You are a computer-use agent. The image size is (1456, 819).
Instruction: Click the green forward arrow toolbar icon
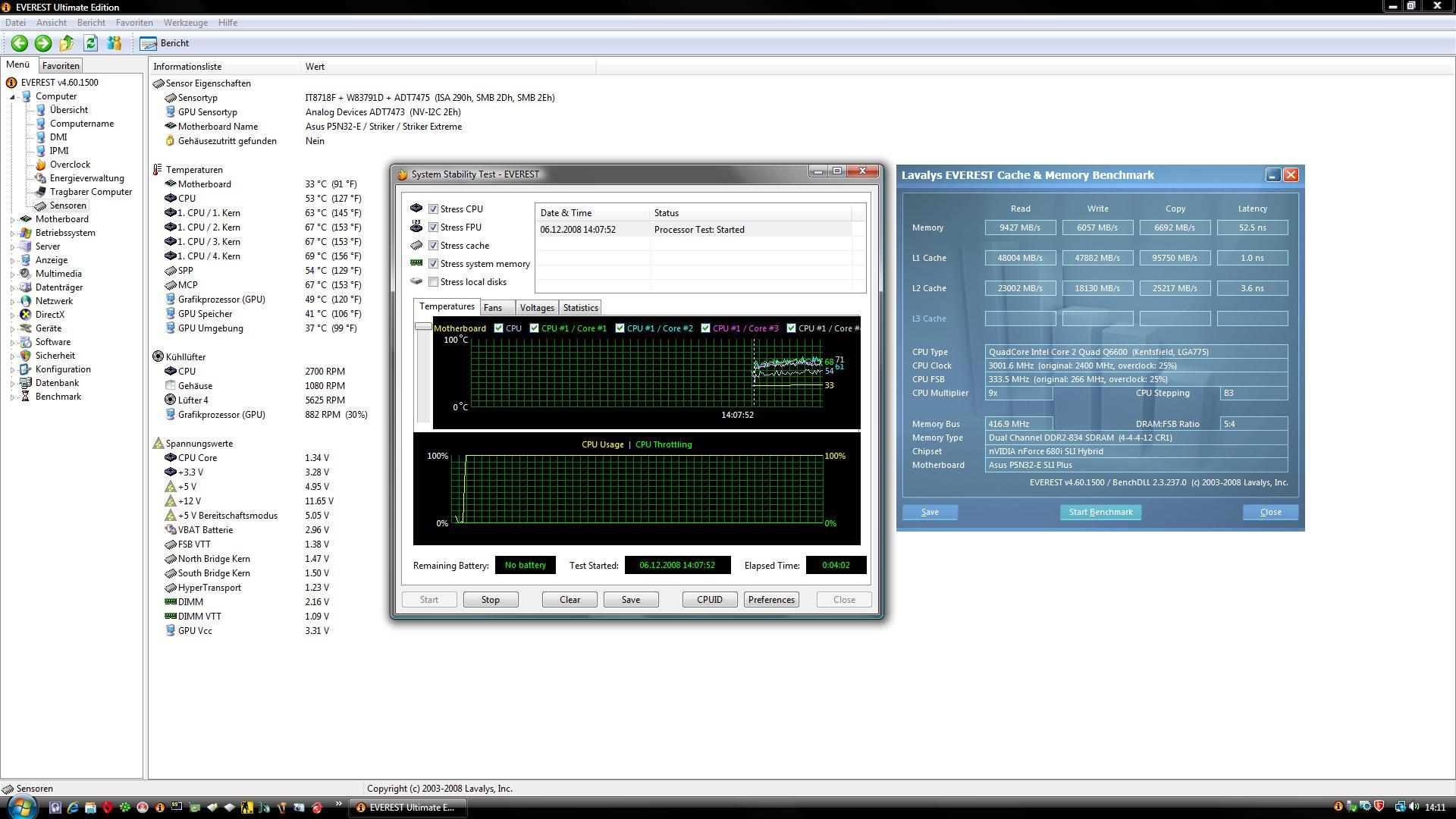pyautogui.click(x=43, y=43)
